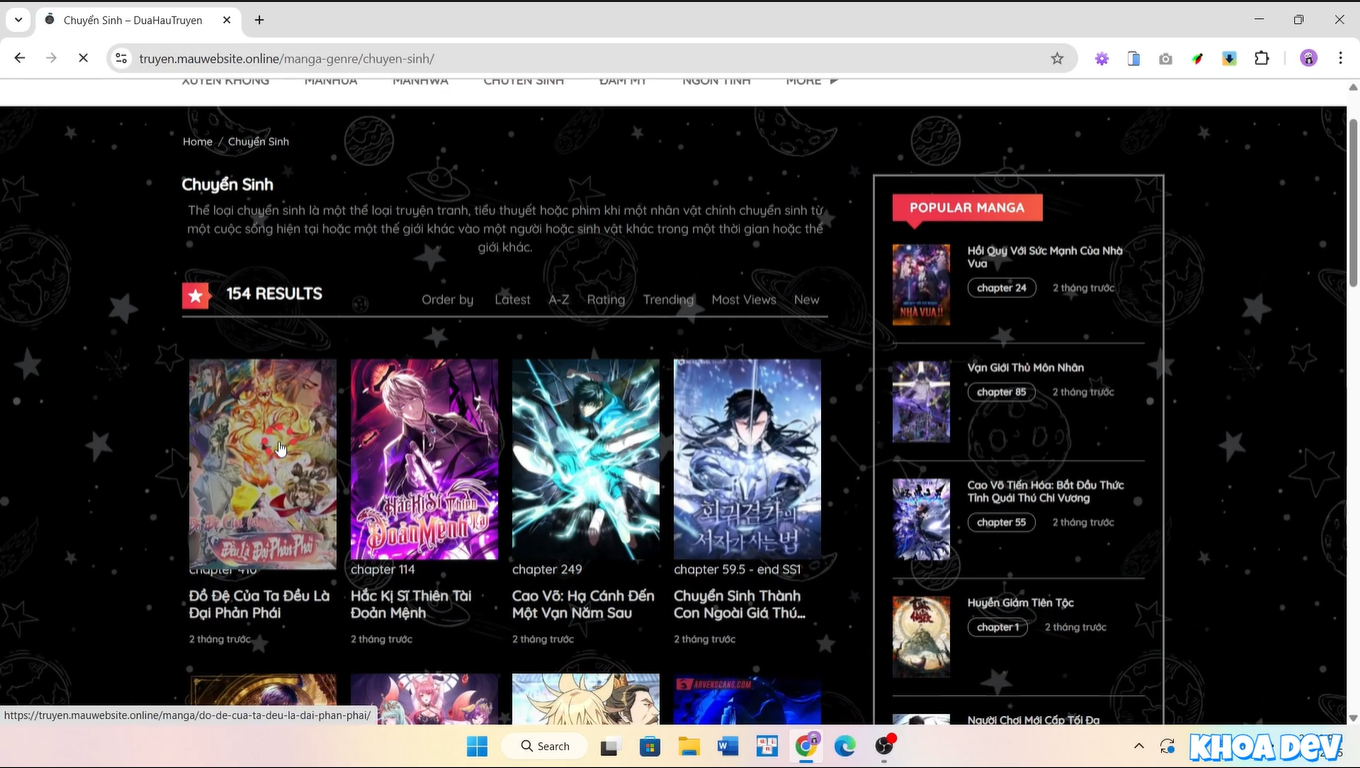Select the Chuyển Sinh – DuaHauTruyen tab

(137, 20)
